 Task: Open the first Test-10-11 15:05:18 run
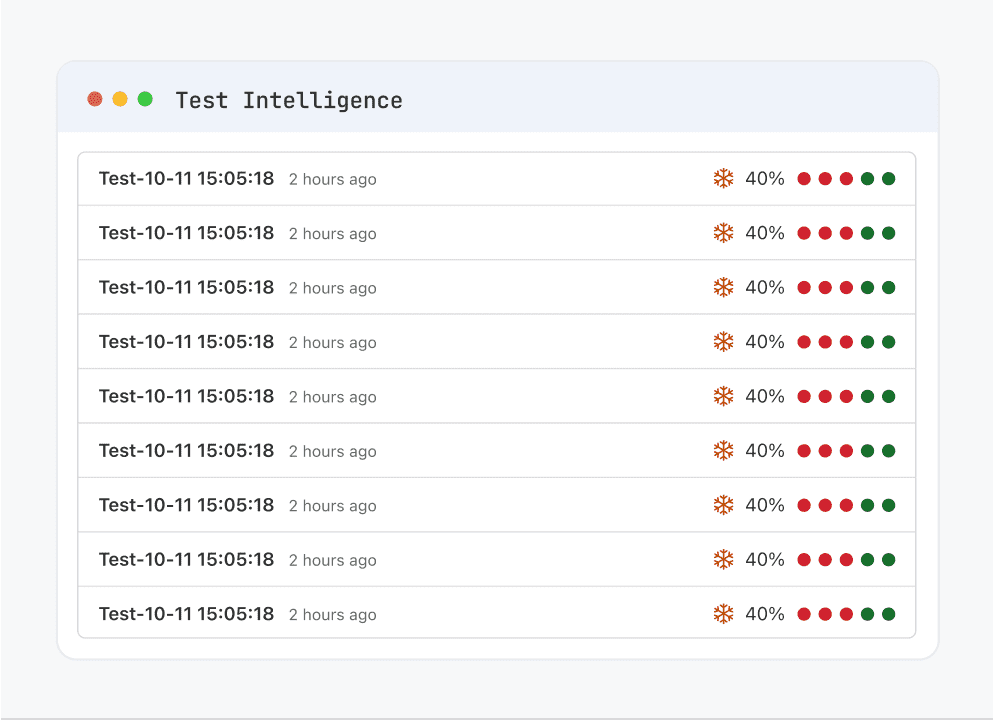pyautogui.click(x=186, y=179)
